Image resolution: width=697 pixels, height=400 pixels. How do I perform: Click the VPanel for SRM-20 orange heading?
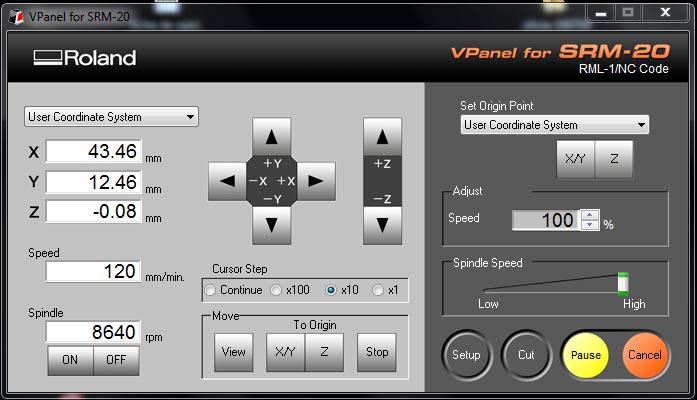(560, 52)
